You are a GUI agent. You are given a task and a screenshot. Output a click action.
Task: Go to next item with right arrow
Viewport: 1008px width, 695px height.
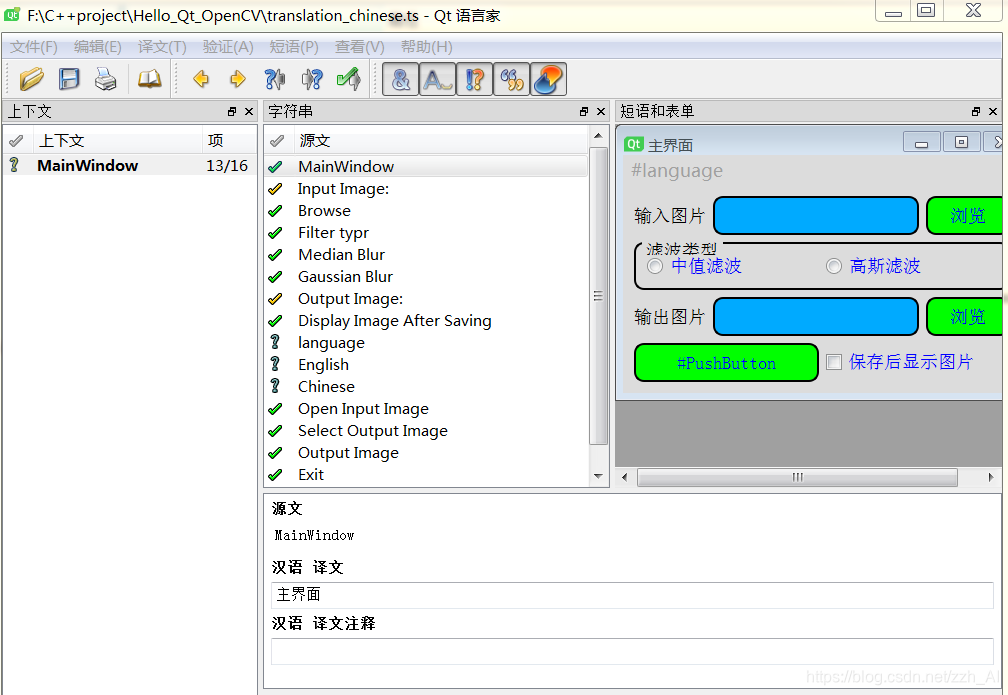pyautogui.click(x=238, y=79)
